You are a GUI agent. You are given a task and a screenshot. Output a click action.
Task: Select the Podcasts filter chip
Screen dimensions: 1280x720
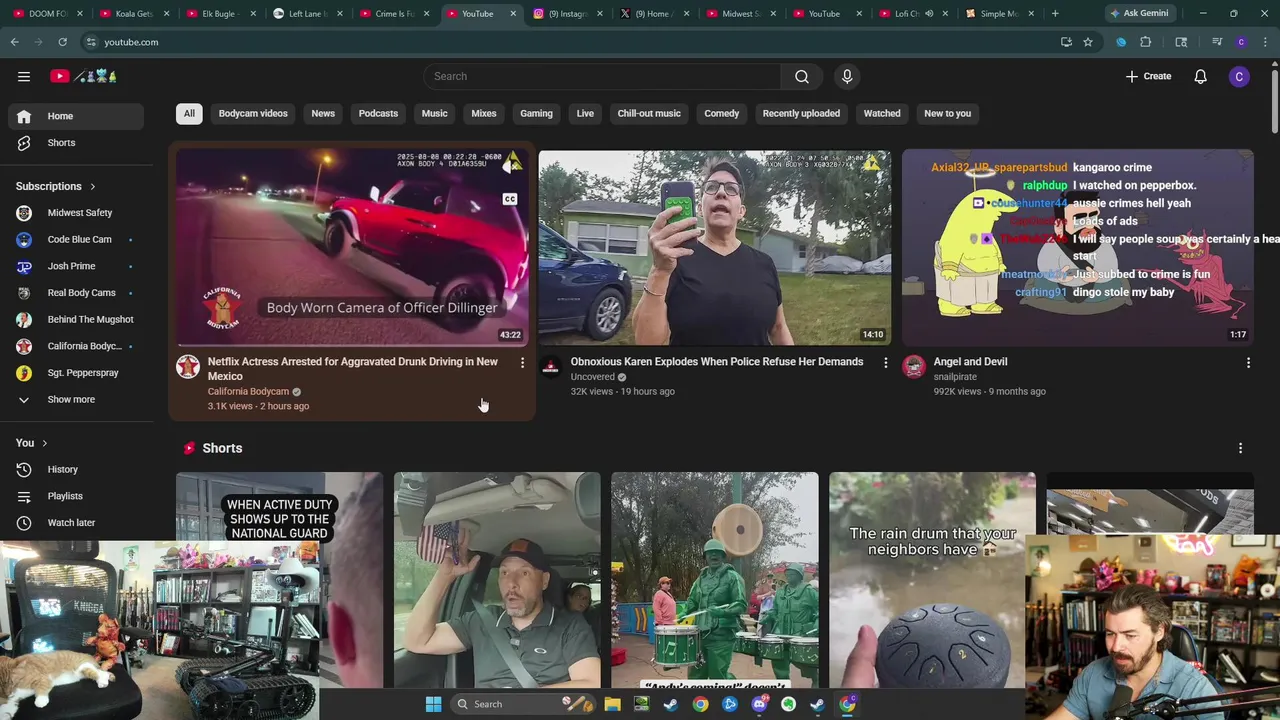pyautogui.click(x=378, y=113)
